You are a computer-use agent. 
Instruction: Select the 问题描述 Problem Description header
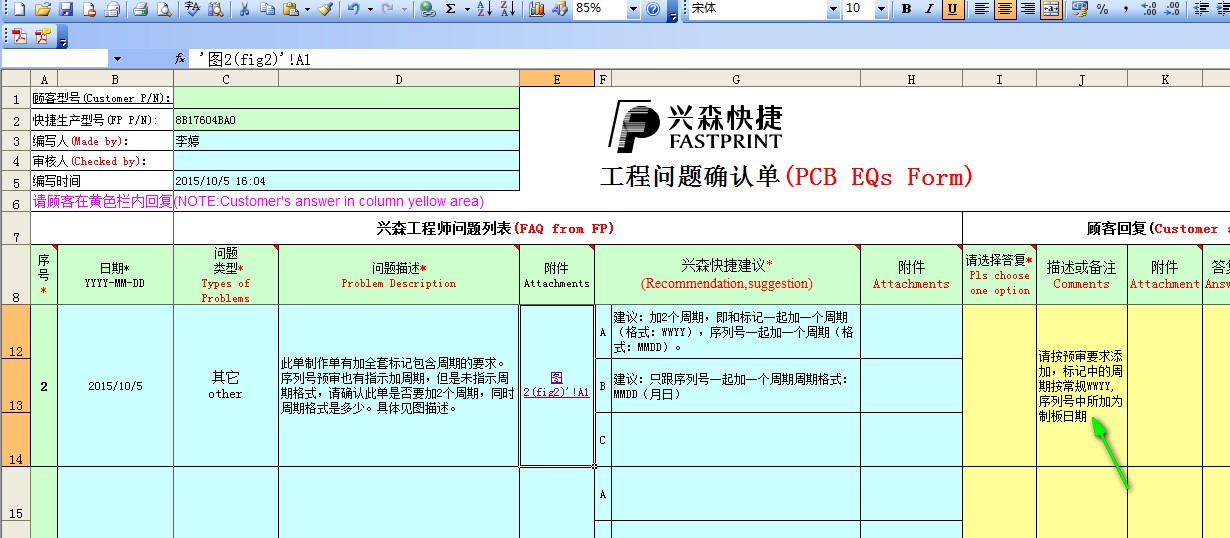[x=399, y=275]
